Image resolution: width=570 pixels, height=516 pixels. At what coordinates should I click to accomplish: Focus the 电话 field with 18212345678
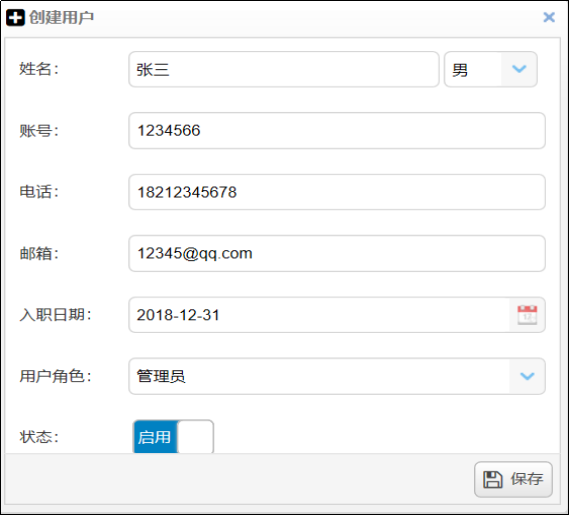[337, 192]
